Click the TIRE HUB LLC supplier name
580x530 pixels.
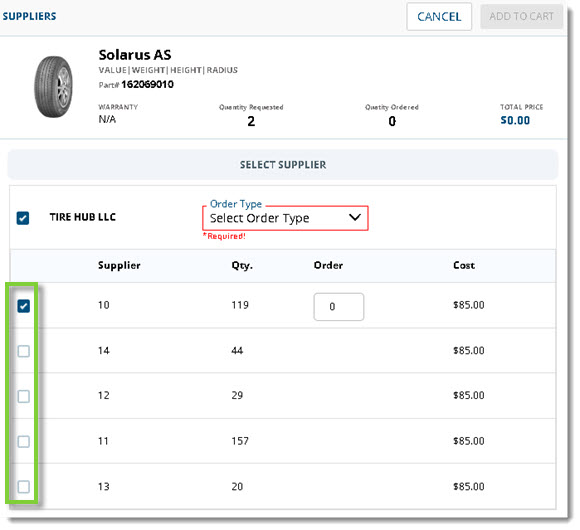(x=83, y=217)
